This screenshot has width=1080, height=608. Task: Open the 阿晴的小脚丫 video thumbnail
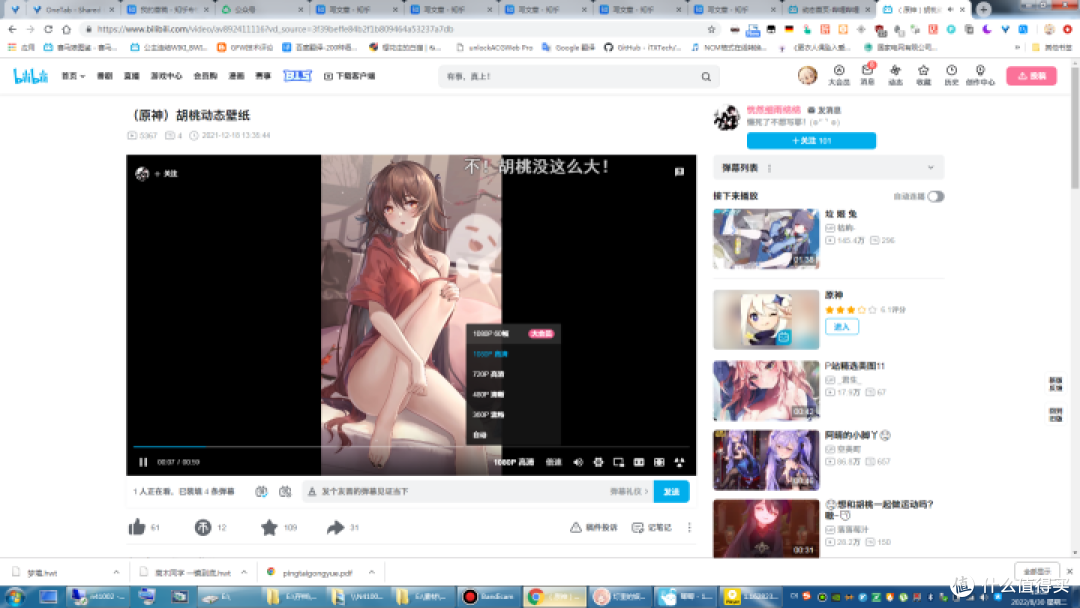(766, 460)
